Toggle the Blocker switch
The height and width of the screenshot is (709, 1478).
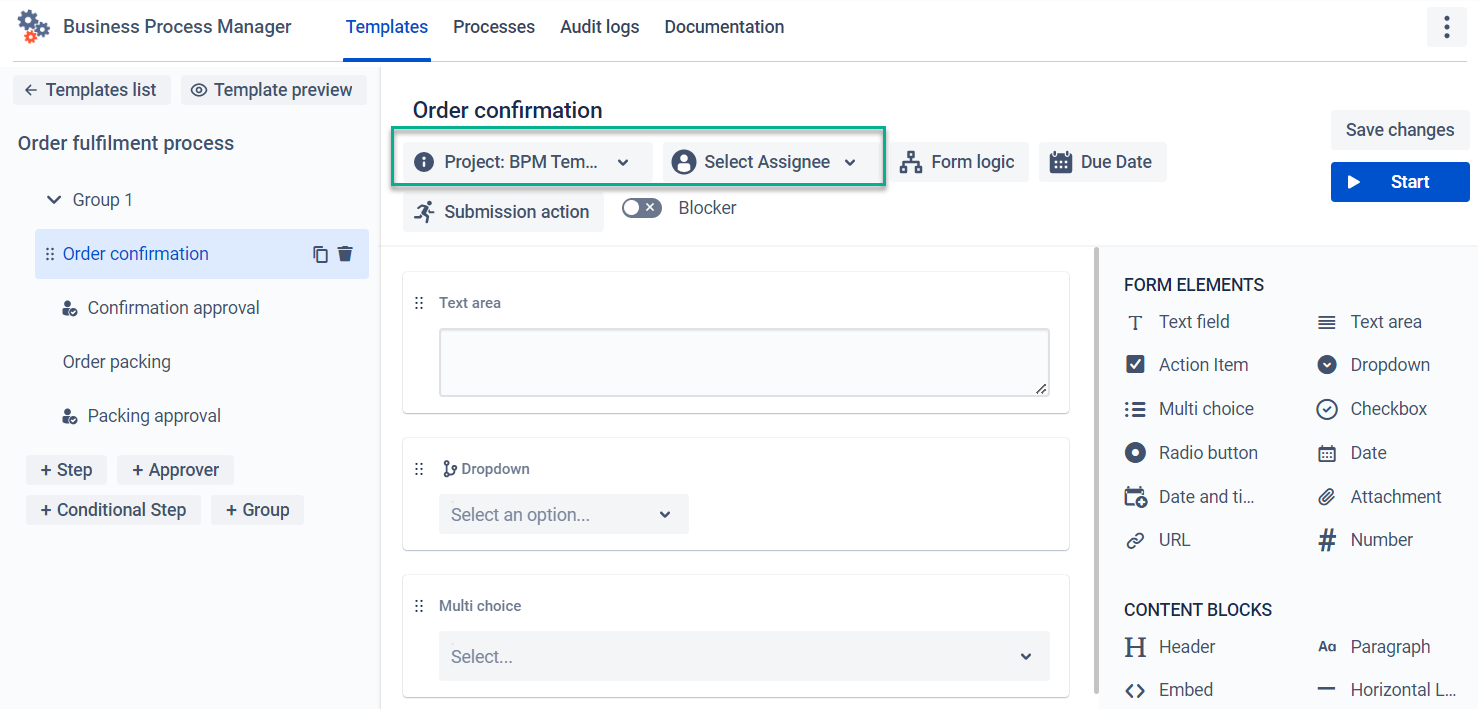click(x=642, y=208)
